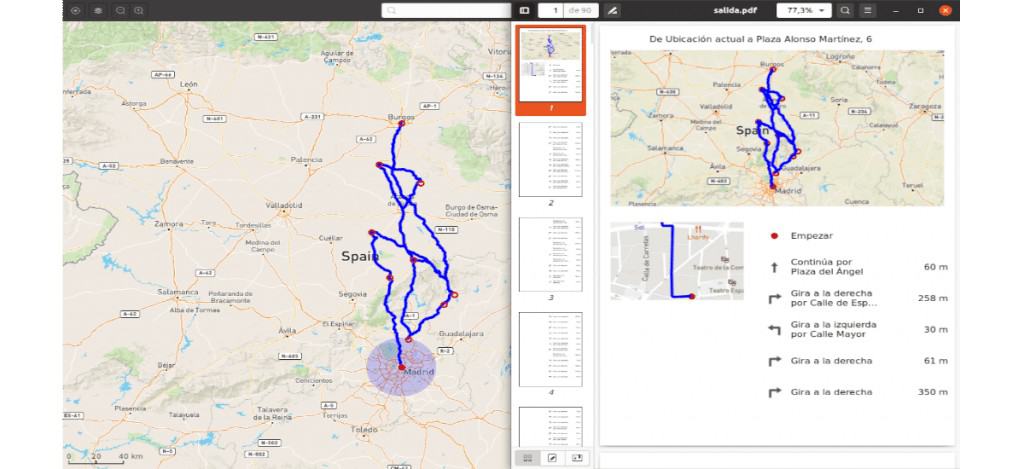Click the red Empezar start dot
Image resolution: width=1024 pixels, height=469 pixels.
coord(775,236)
